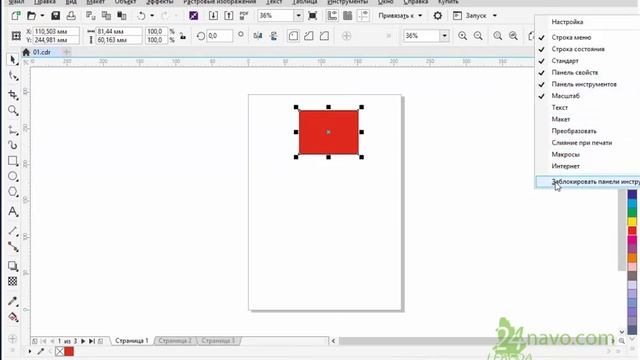640x360 pixels.
Task: Toggle the lock ratio padlock icon
Action: (183, 36)
